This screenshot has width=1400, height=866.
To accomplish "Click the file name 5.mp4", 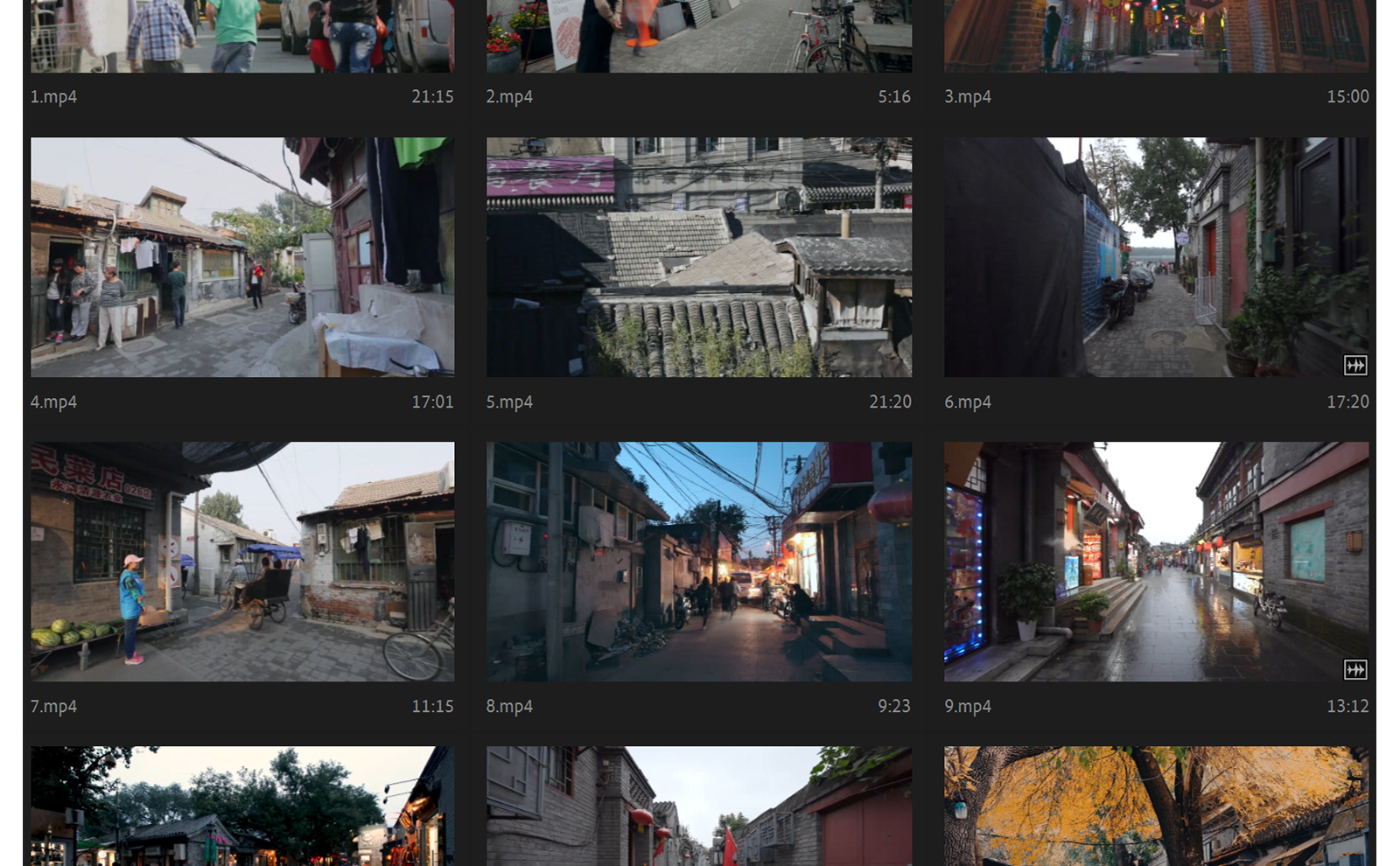I will [509, 402].
